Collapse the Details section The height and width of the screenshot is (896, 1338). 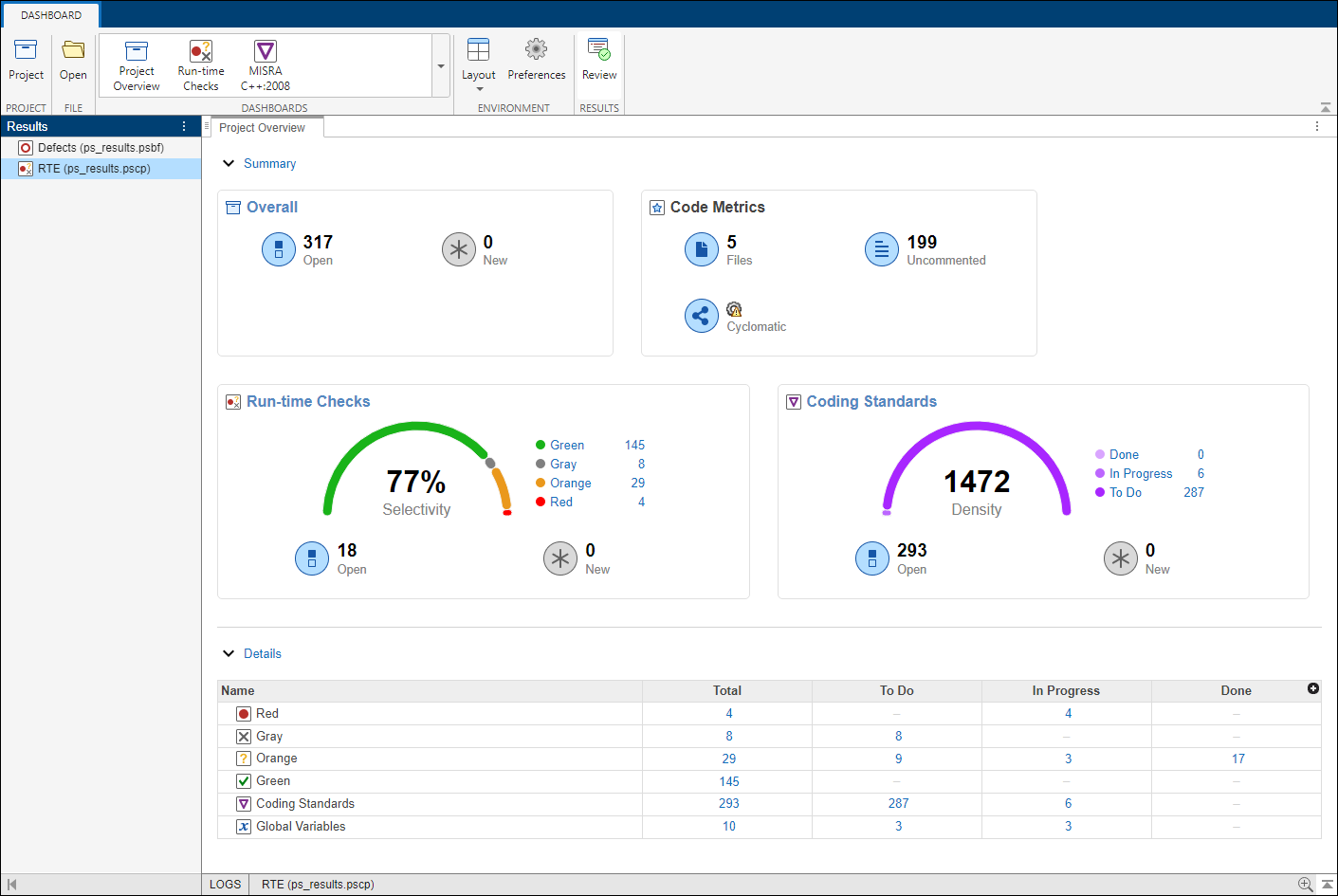(x=229, y=653)
